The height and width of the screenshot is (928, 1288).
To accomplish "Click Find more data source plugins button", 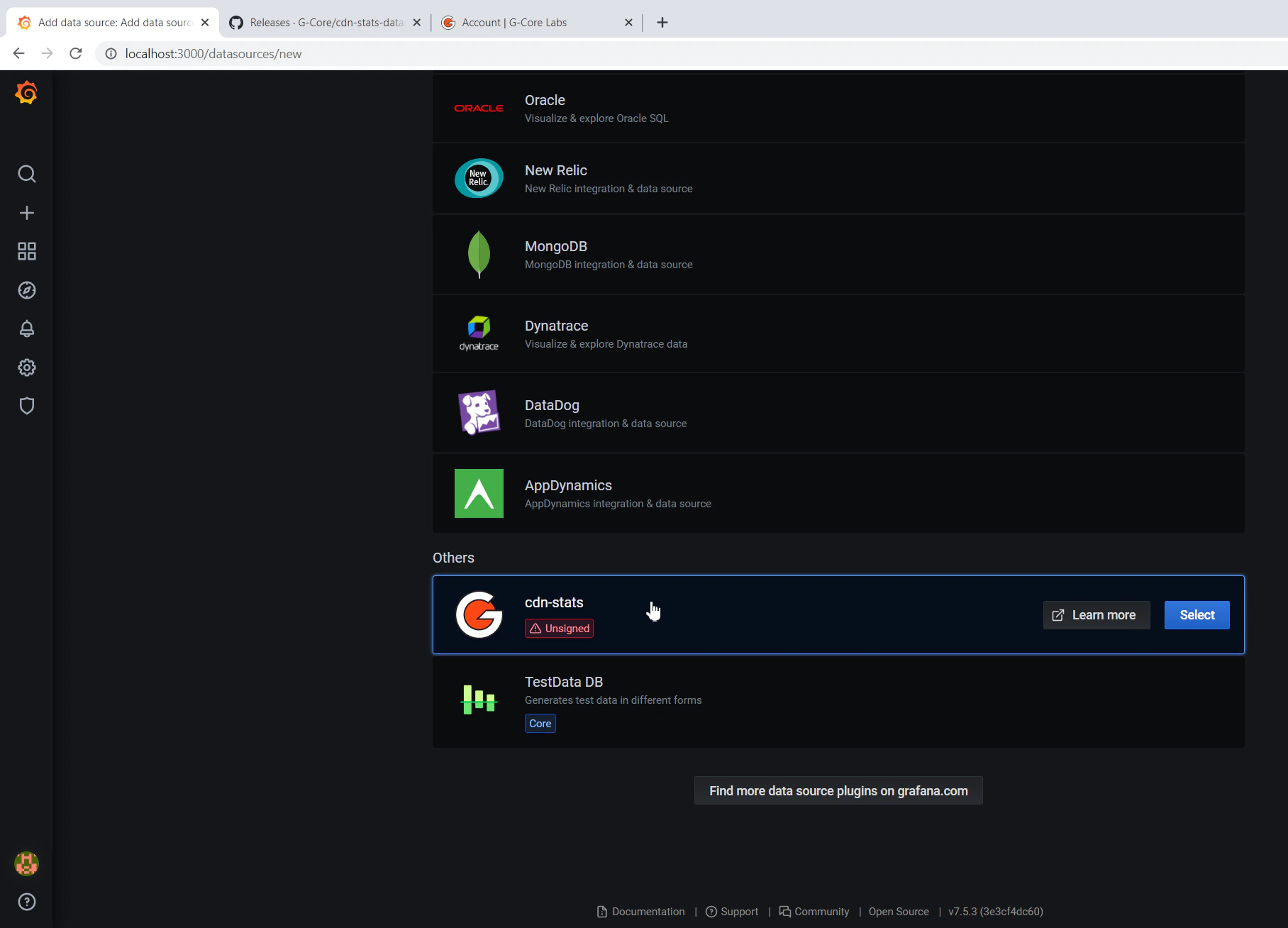I will coord(838,790).
